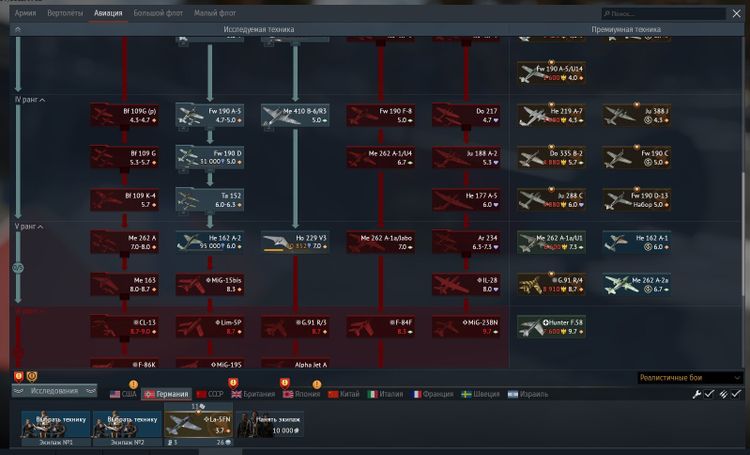Click the He 219 A-7 premium aircraft
Viewport: 750px width, 455px height.
click(551, 115)
